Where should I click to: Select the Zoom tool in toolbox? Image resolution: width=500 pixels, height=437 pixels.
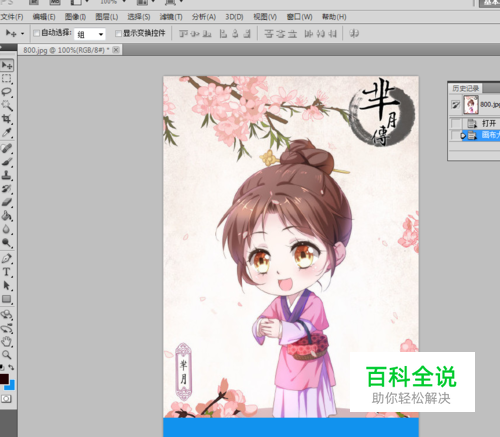pos(7,355)
